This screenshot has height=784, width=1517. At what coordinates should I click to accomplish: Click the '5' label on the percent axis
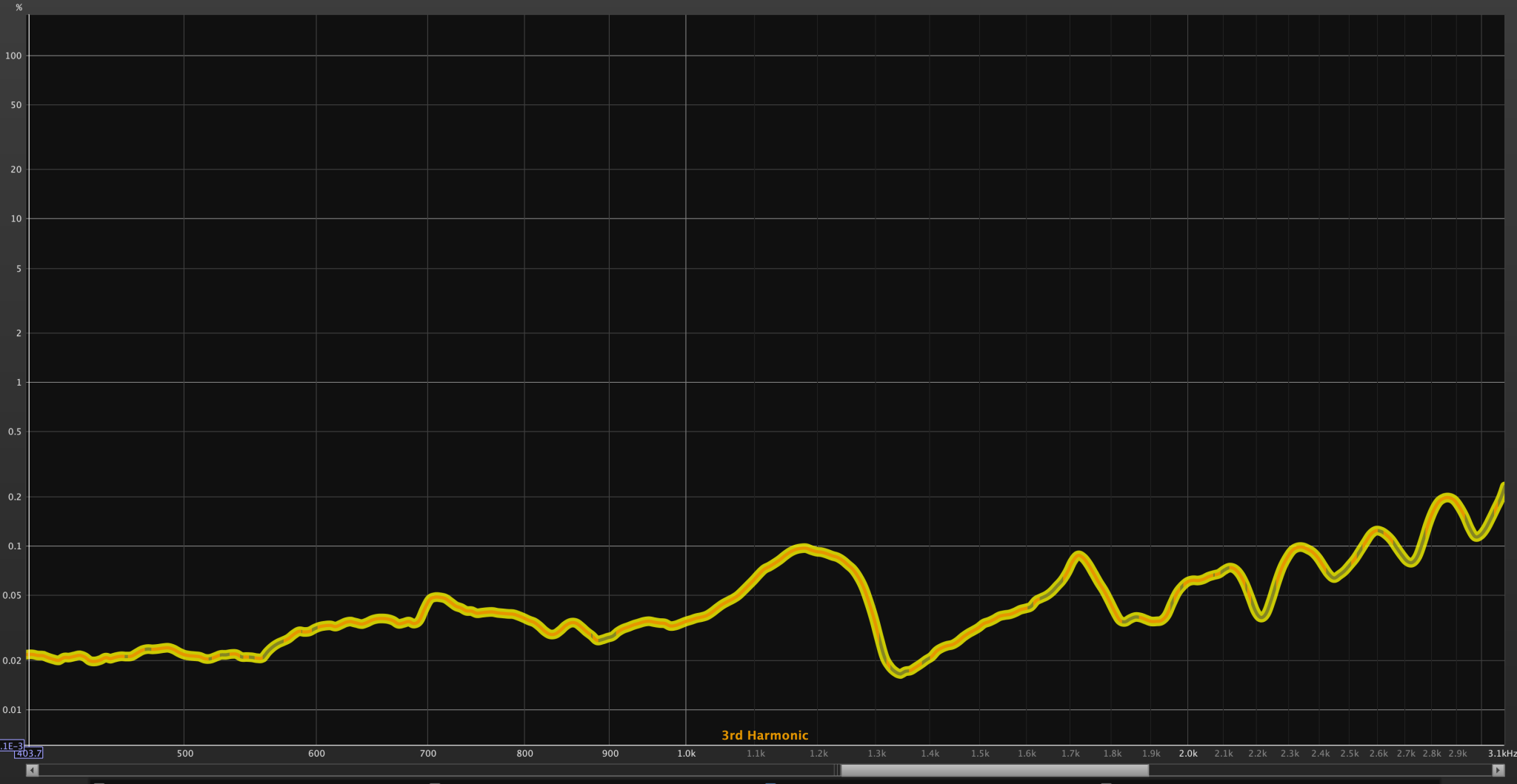[19, 269]
